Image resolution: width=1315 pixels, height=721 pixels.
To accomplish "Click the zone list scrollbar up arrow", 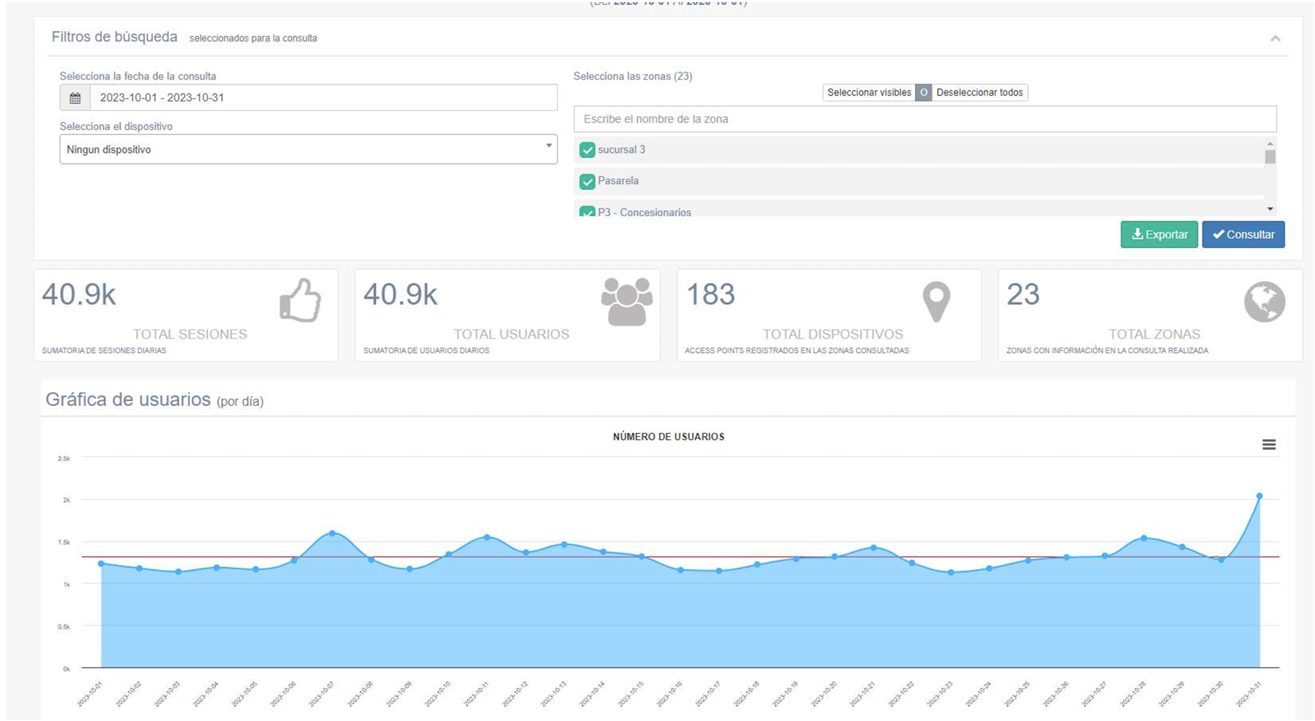I will 1270,143.
